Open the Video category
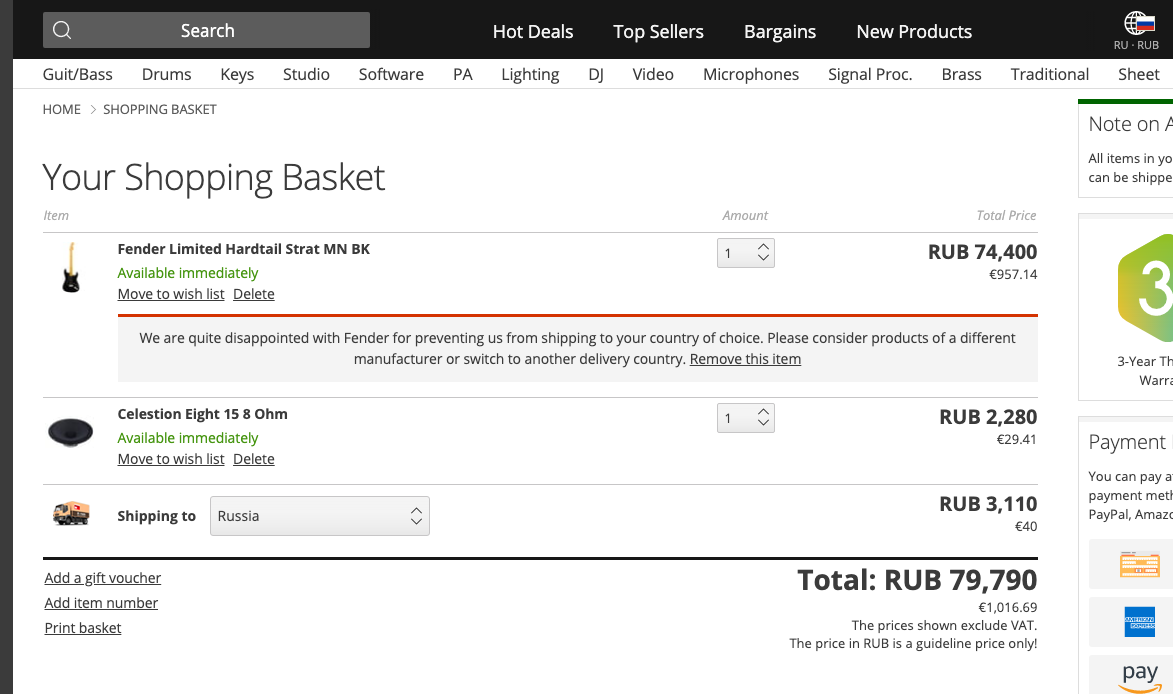Image resolution: width=1173 pixels, height=694 pixels. pos(653,74)
